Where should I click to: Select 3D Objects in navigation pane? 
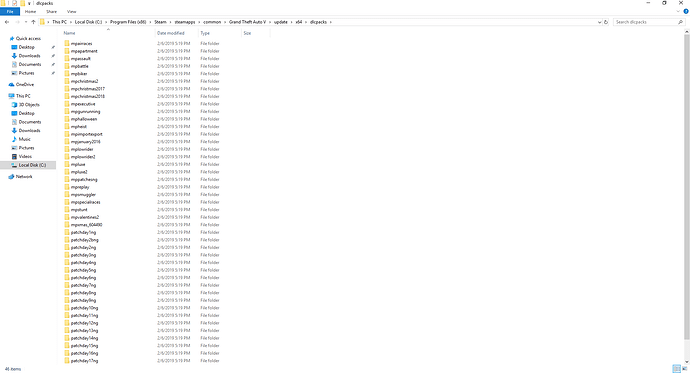(x=29, y=105)
